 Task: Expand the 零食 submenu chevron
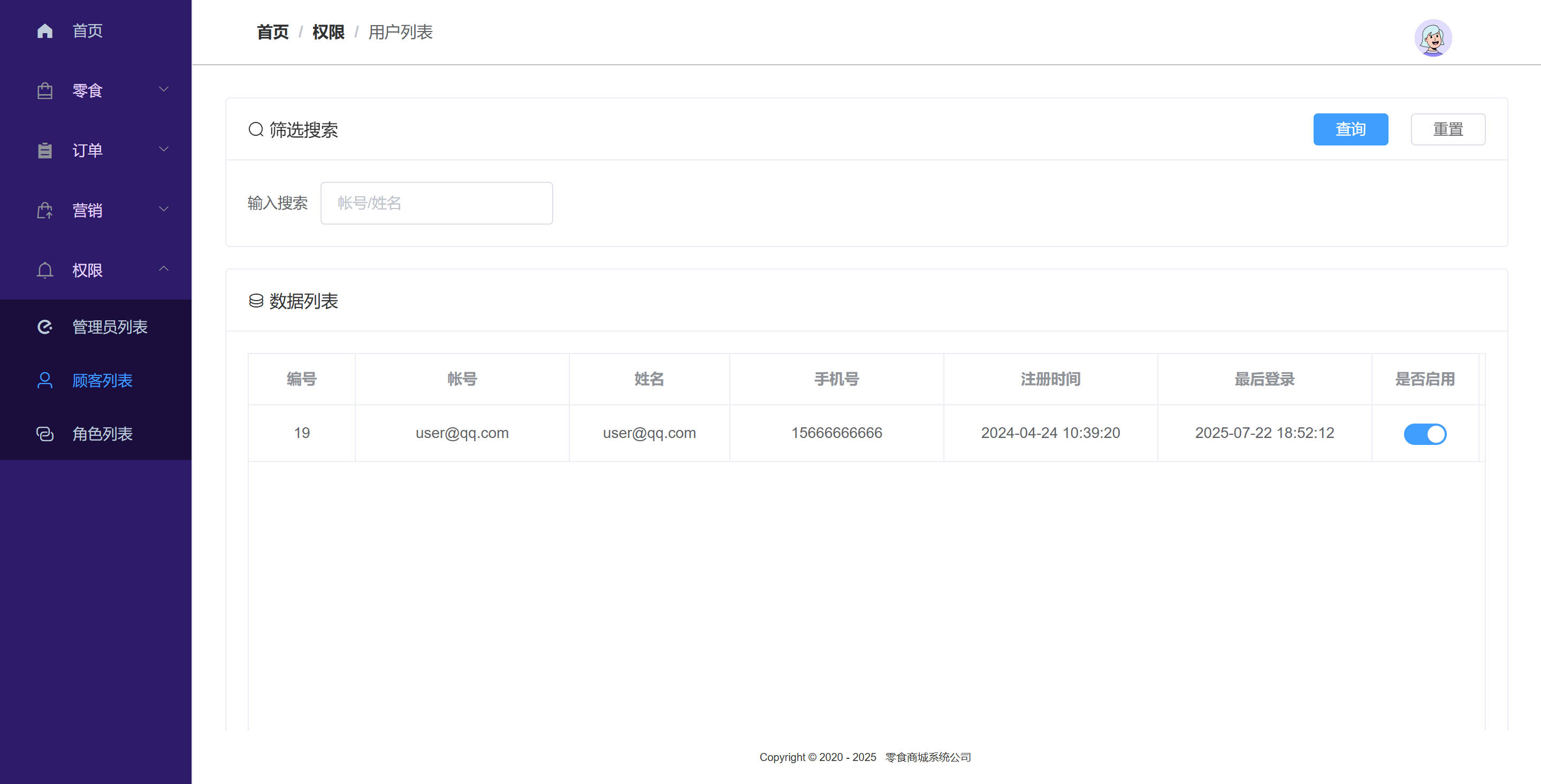click(x=163, y=89)
